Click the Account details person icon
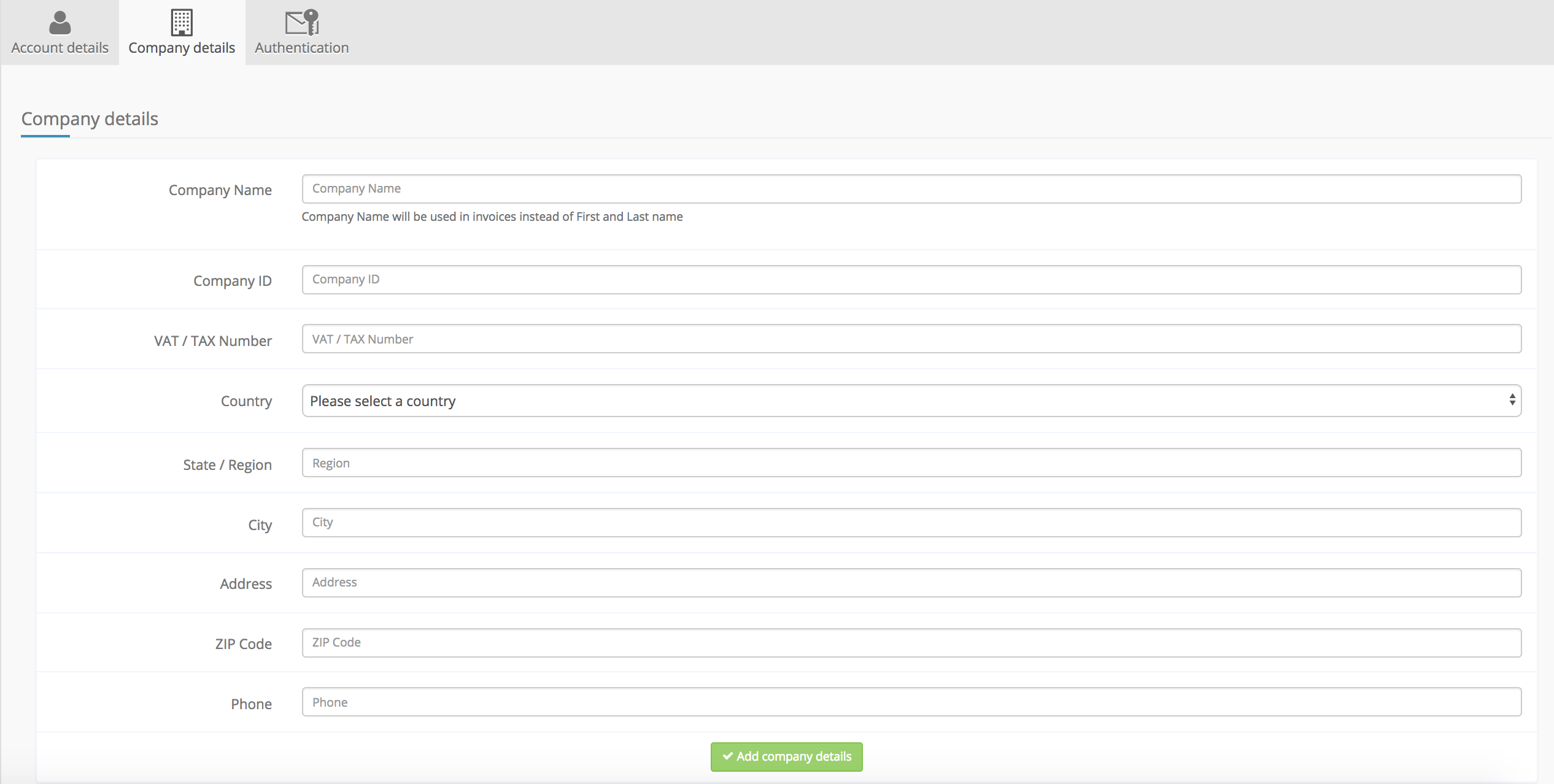The image size is (1554, 784). pyautogui.click(x=60, y=23)
